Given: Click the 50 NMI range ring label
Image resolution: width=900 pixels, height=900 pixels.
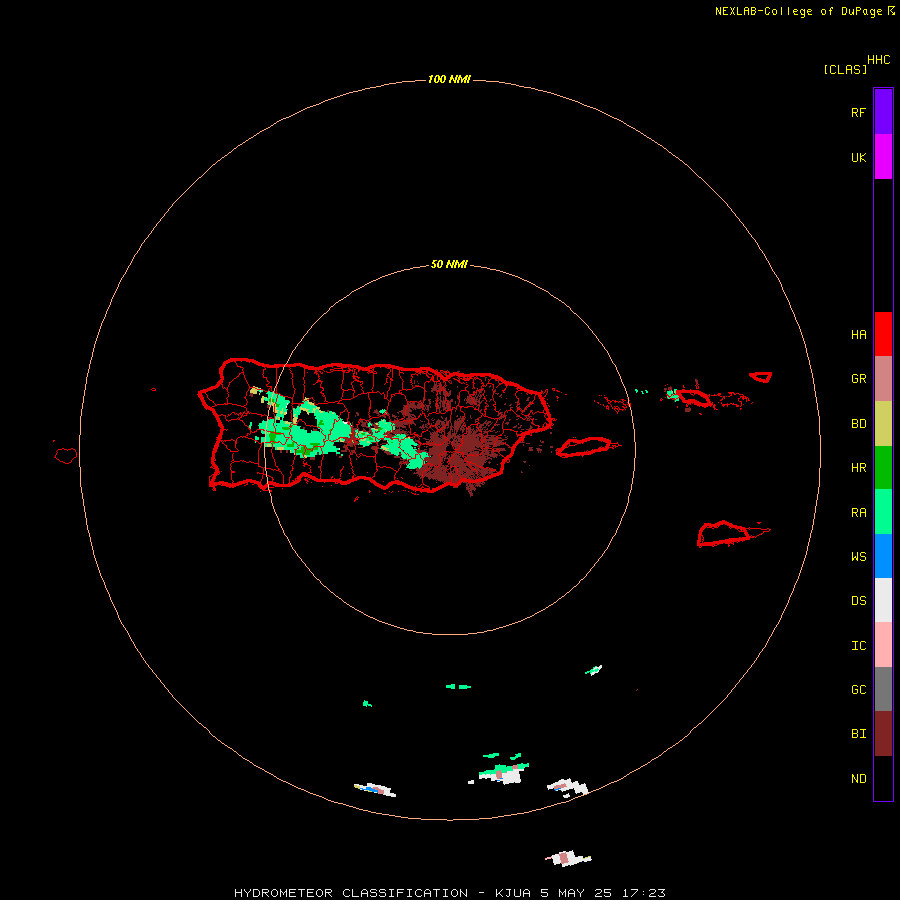Looking at the screenshot, I should 449,265.
